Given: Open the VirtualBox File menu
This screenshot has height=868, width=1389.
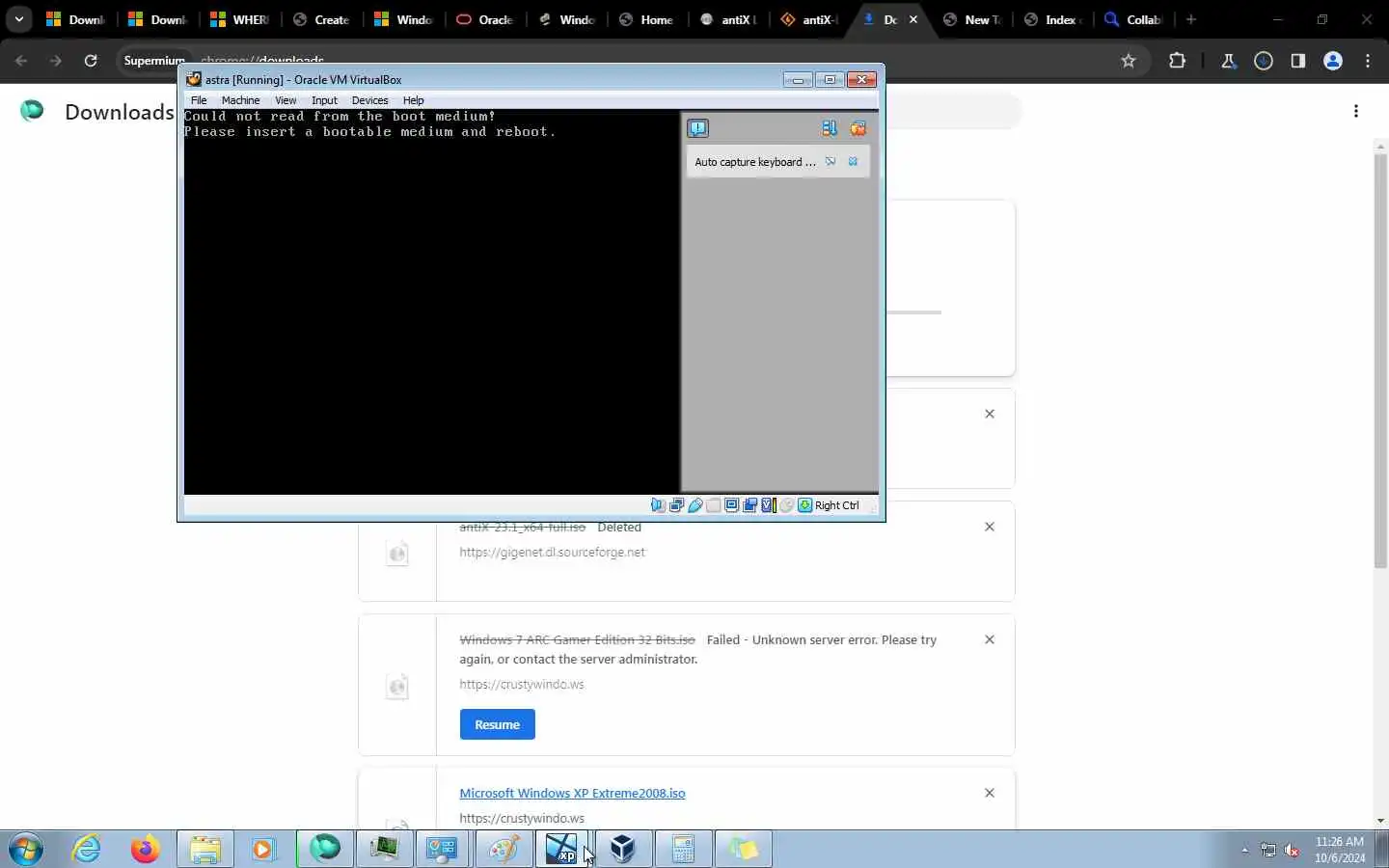Looking at the screenshot, I should point(199,100).
